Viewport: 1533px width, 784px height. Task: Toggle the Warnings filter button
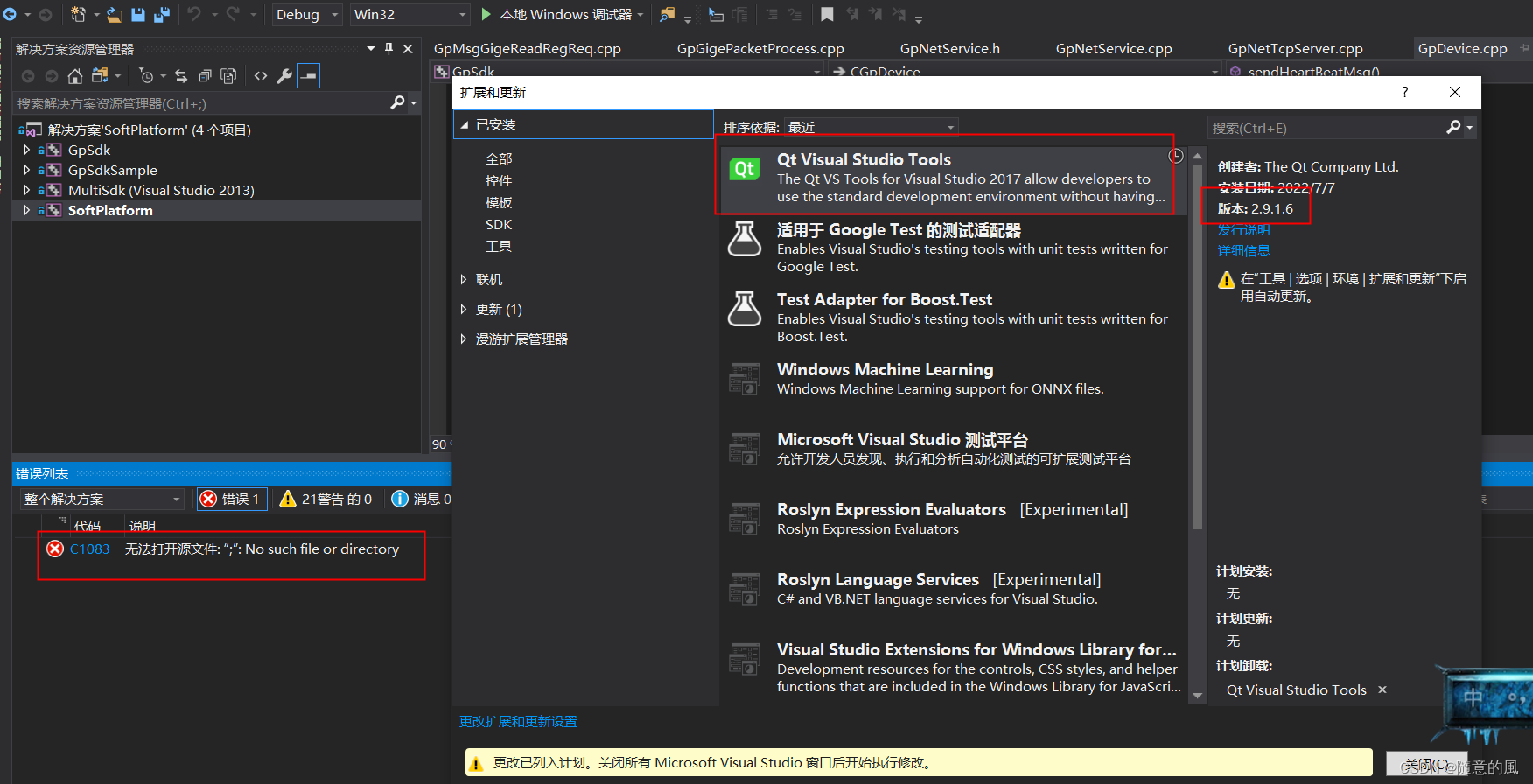[x=325, y=499]
